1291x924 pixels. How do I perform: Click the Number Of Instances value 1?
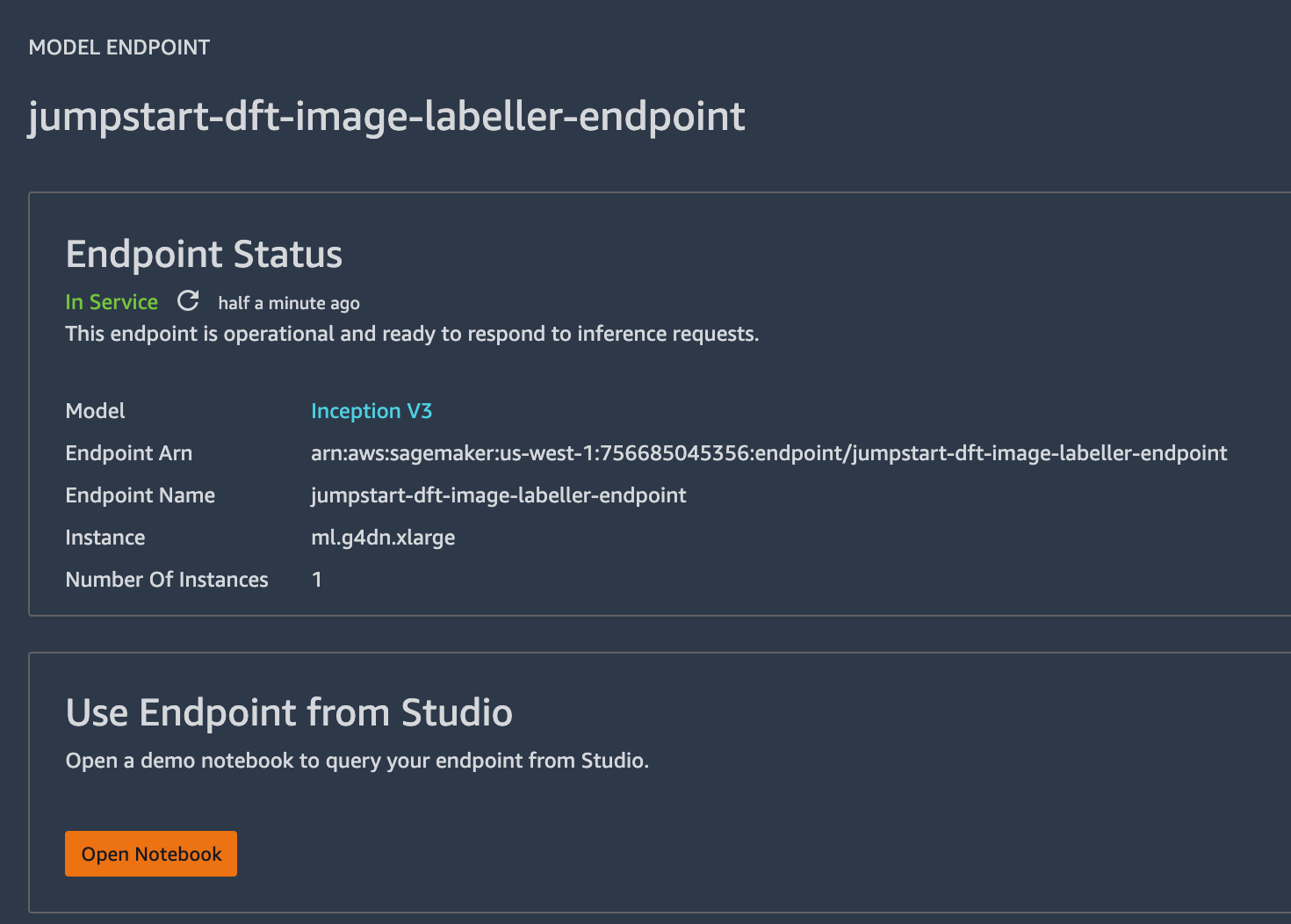tap(317, 580)
